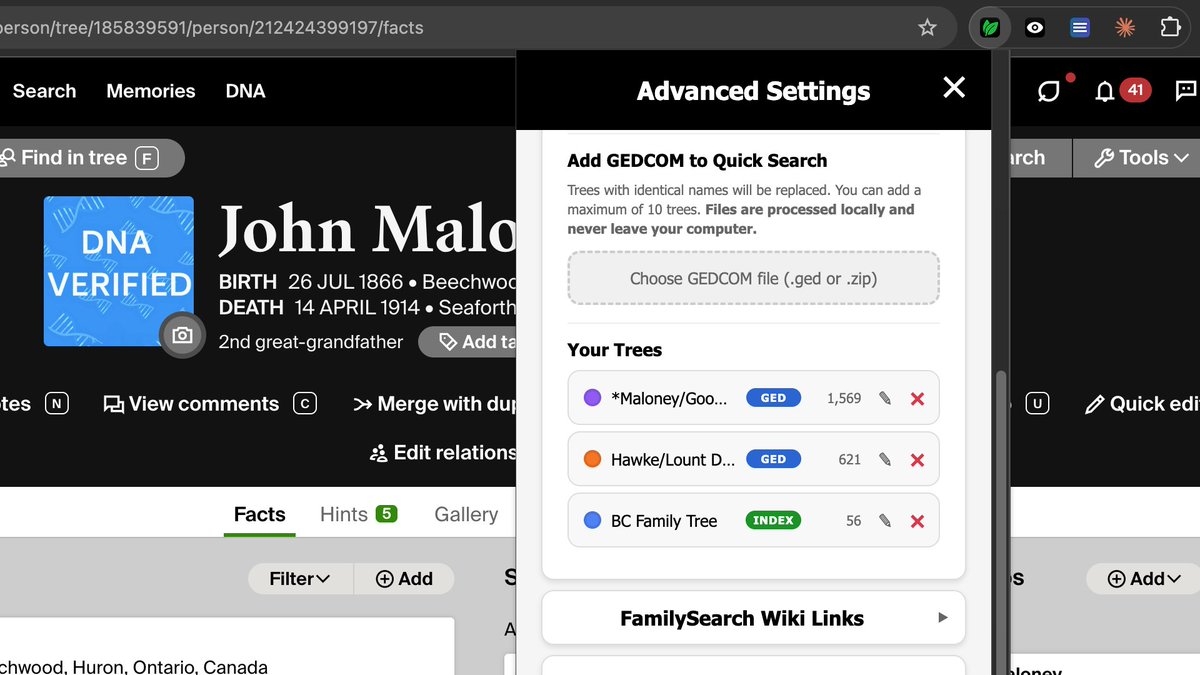
Task: Select the Find in tree person icon
Action: click(x=8, y=158)
